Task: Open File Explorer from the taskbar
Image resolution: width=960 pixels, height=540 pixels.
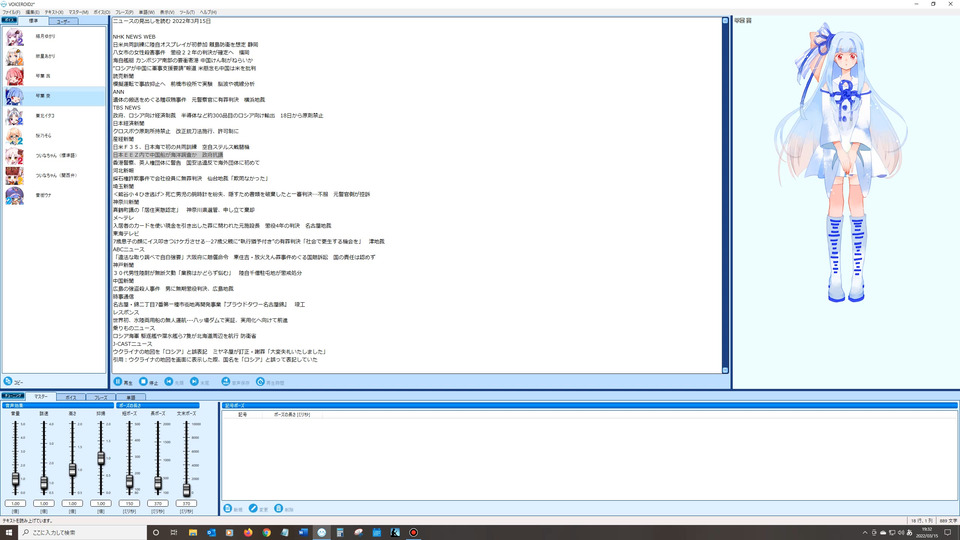Action: (193, 532)
